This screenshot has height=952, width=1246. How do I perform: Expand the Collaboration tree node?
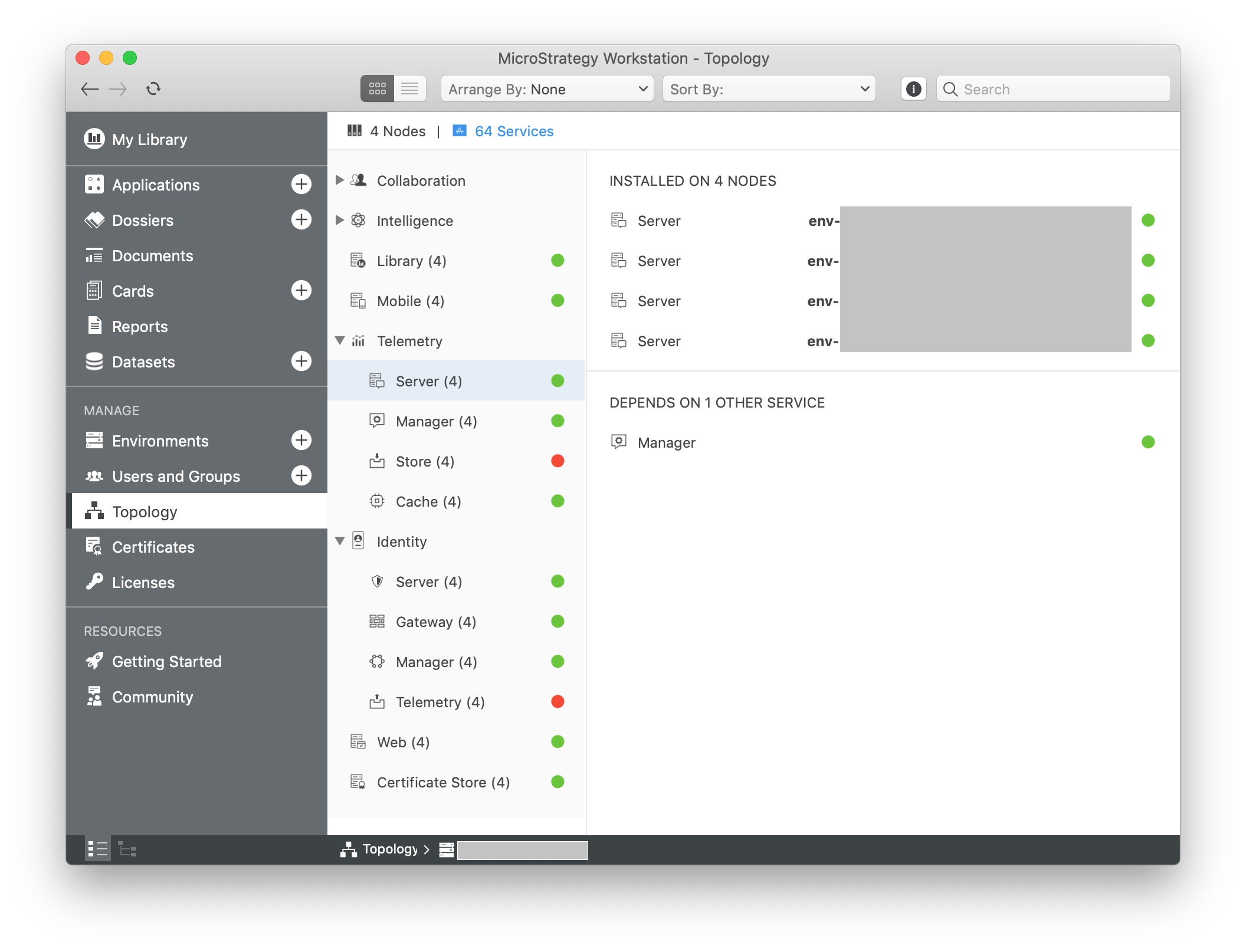(340, 180)
